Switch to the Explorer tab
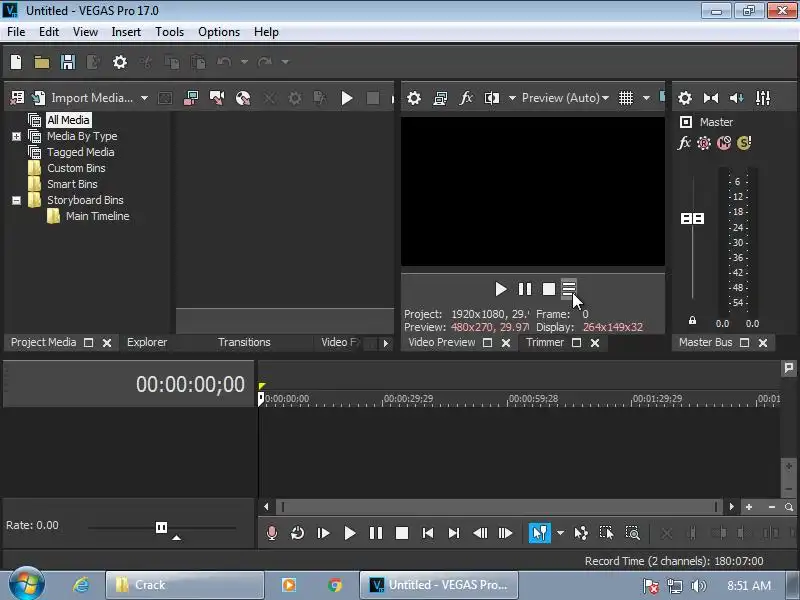This screenshot has height=600, width=800. click(x=147, y=342)
